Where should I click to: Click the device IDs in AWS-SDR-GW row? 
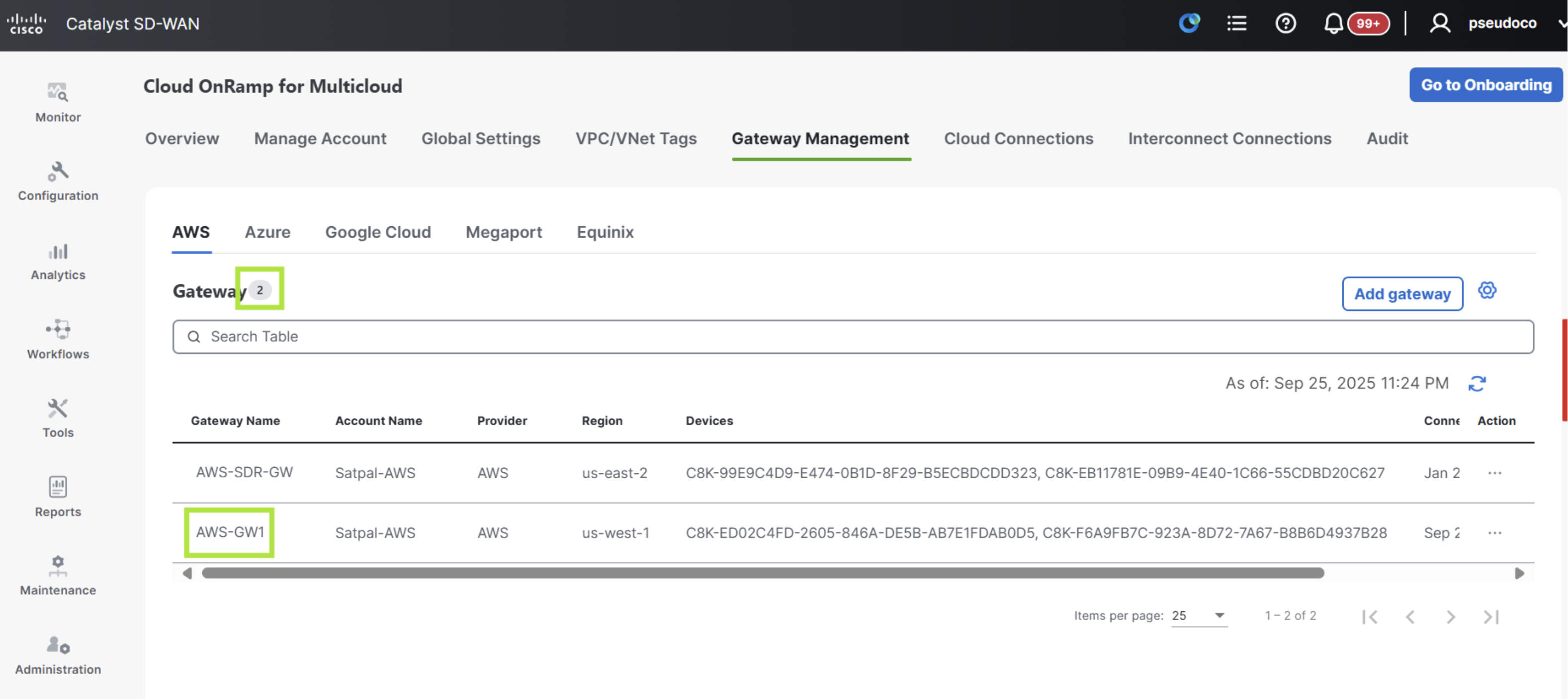pyautogui.click(x=1035, y=473)
